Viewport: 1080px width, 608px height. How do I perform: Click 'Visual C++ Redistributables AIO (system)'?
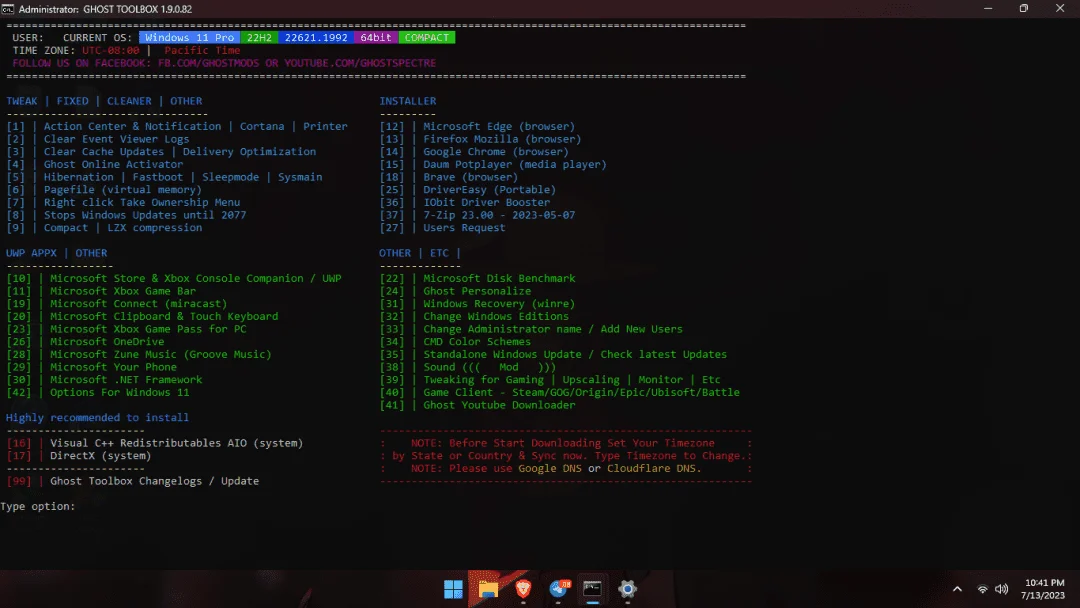pyautogui.click(x=155, y=443)
